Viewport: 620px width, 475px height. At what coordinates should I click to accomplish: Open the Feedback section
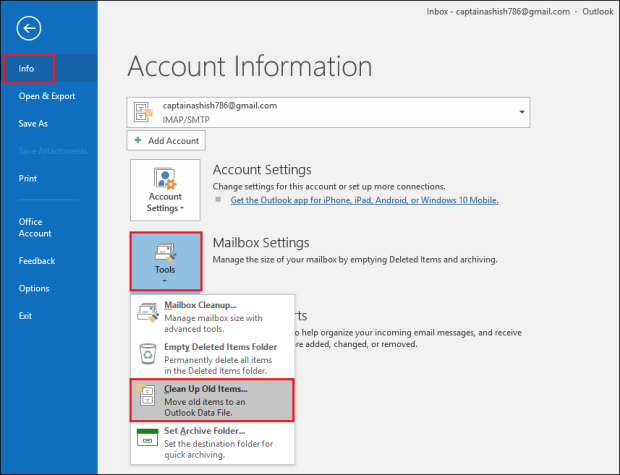[36, 261]
